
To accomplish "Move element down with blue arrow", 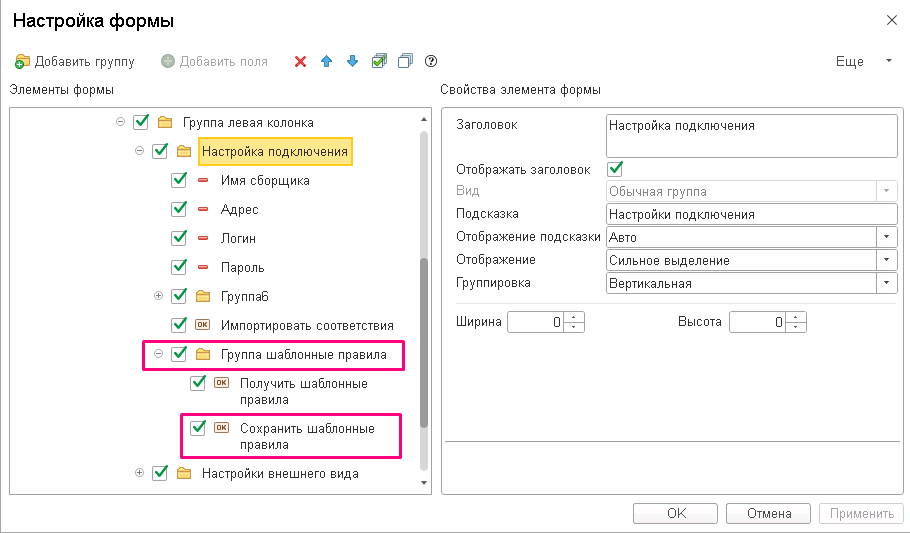I will (352, 62).
